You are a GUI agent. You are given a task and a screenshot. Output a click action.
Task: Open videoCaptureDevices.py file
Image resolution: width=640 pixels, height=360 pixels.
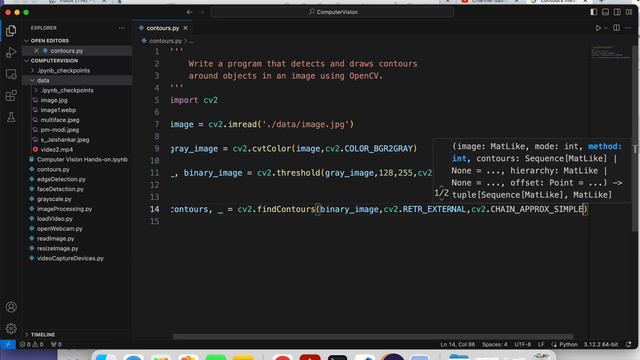pyautogui.click(x=70, y=258)
